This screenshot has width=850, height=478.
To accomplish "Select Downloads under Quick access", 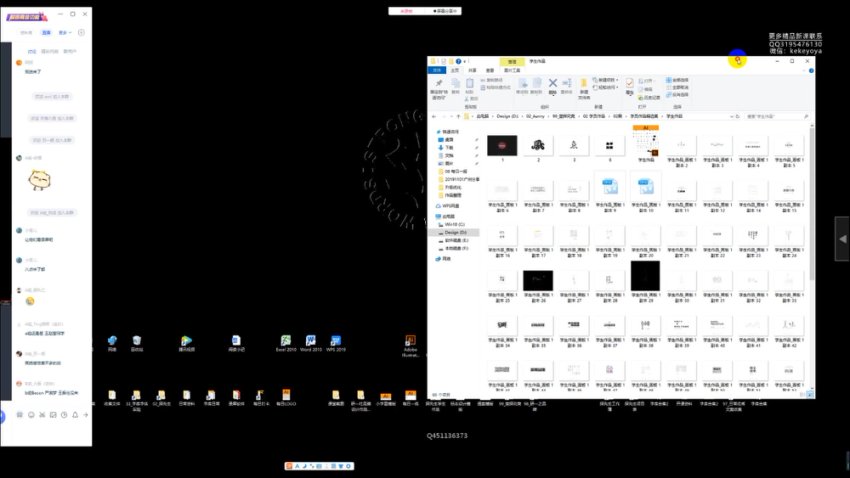I will click(x=449, y=147).
